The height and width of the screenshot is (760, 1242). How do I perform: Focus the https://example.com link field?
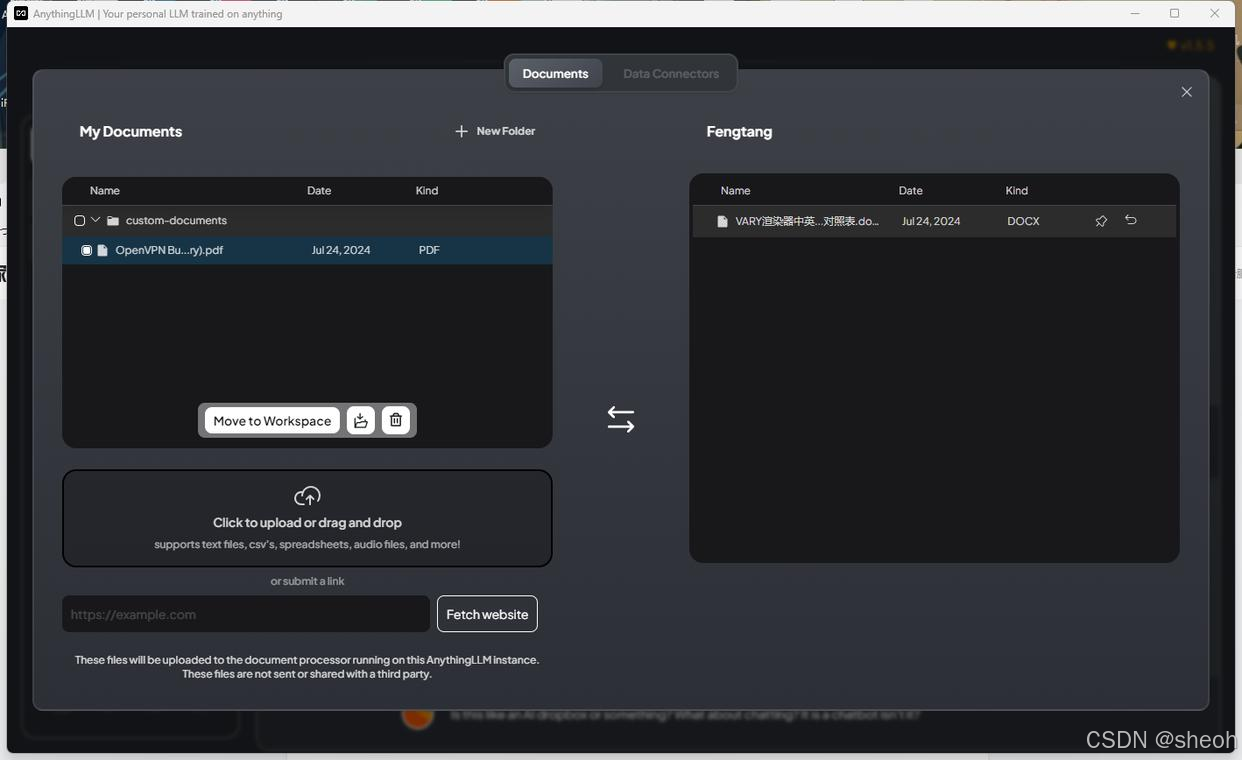[x=246, y=614]
